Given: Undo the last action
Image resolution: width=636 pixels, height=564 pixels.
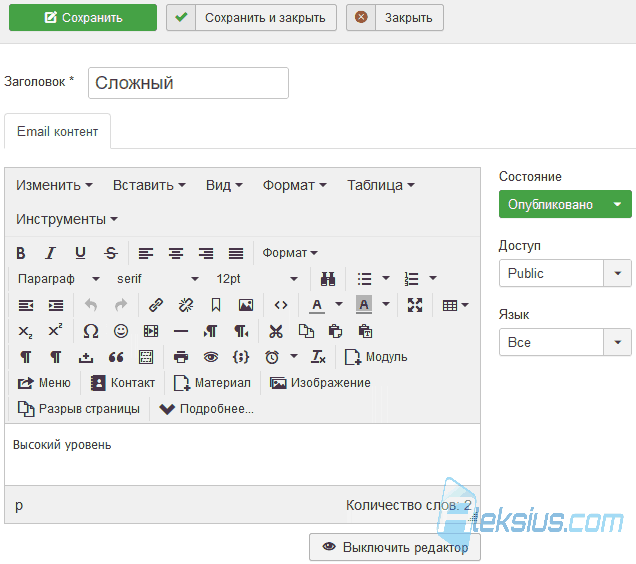Looking at the screenshot, I should click(91, 305).
